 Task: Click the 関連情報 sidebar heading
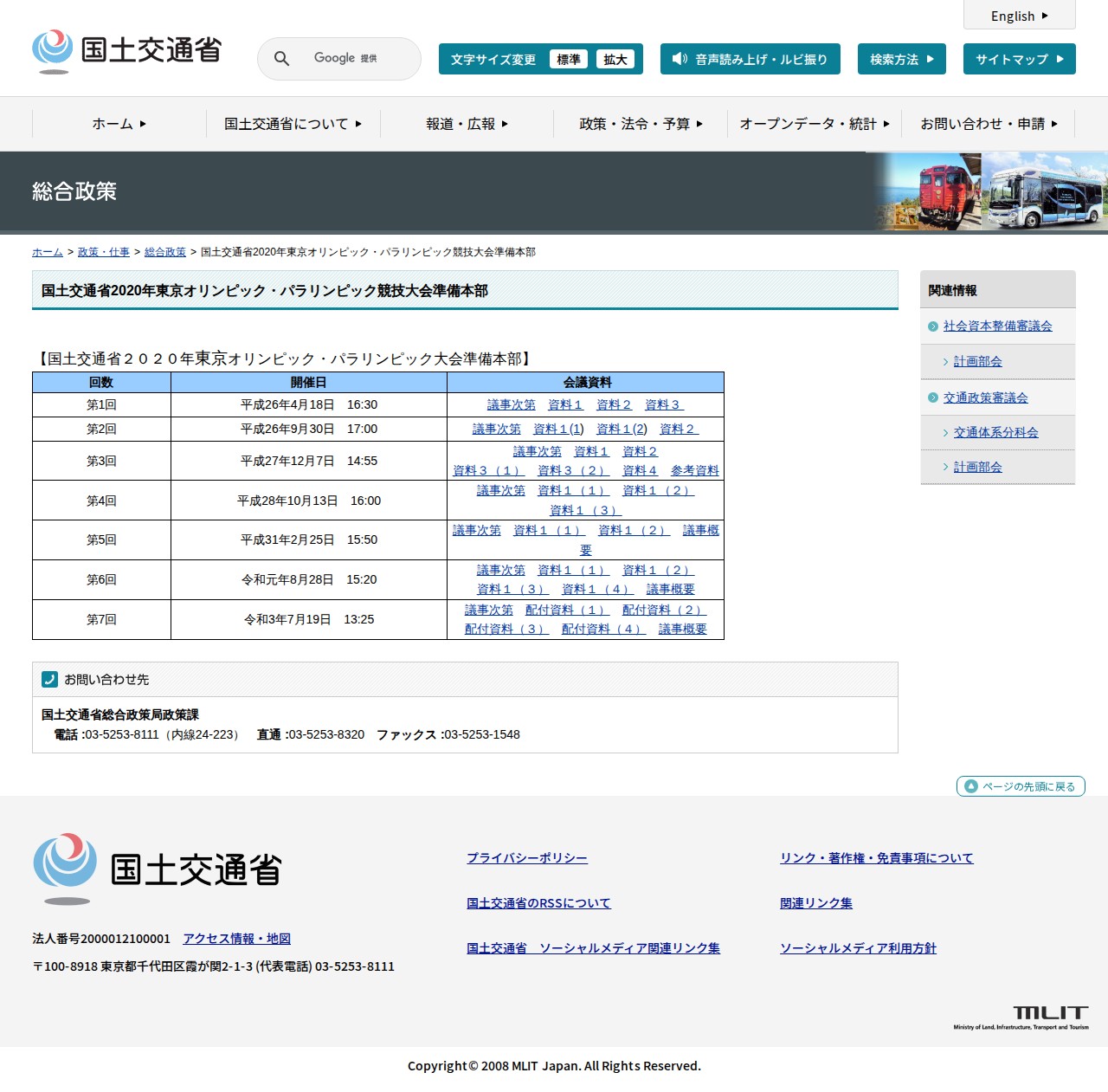pyautogui.click(x=998, y=290)
